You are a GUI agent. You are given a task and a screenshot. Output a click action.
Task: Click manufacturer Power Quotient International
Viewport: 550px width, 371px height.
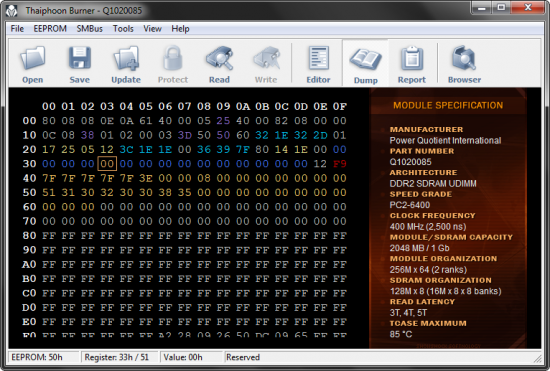pos(445,141)
